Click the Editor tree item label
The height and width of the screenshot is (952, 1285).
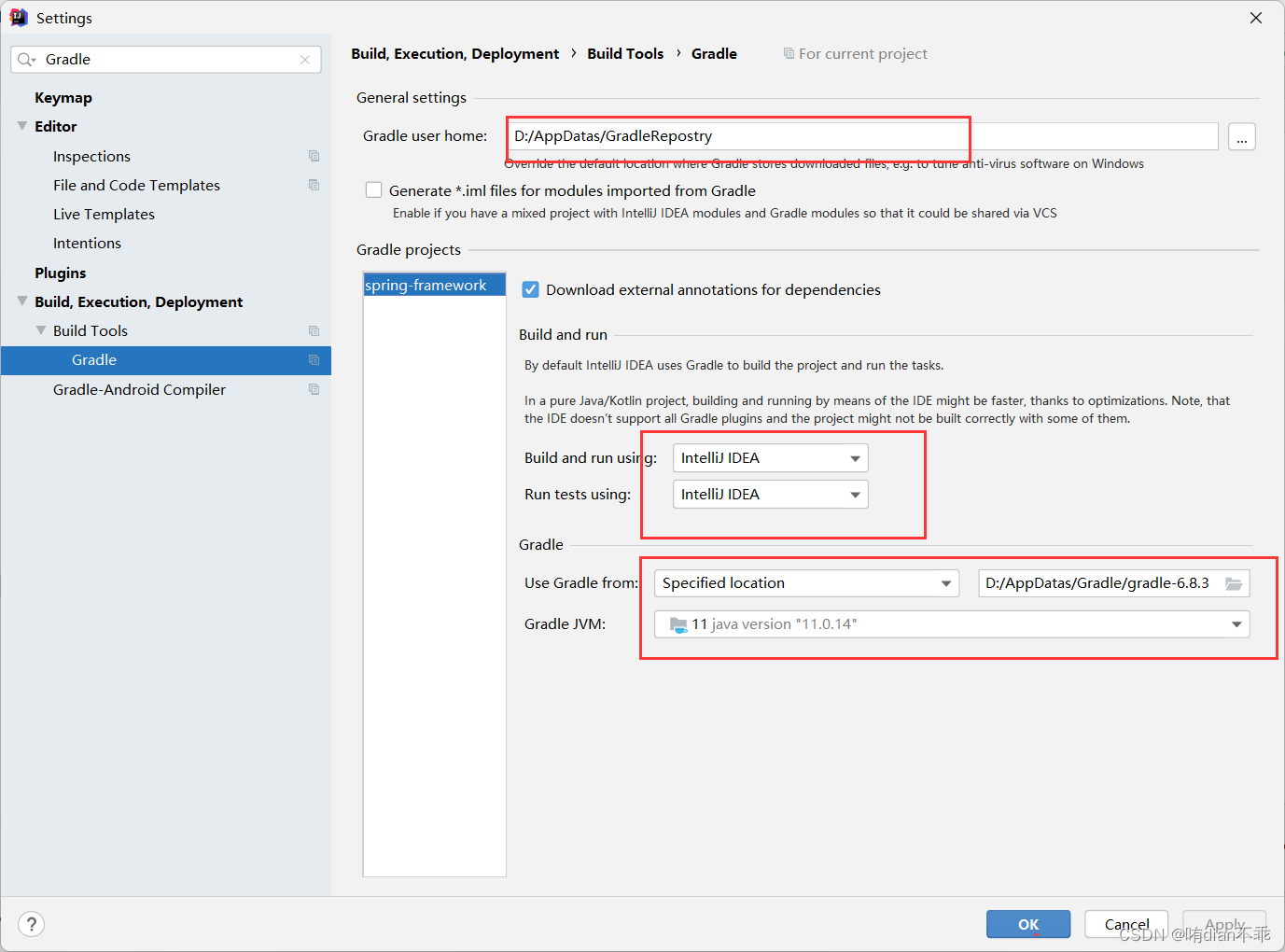point(56,126)
